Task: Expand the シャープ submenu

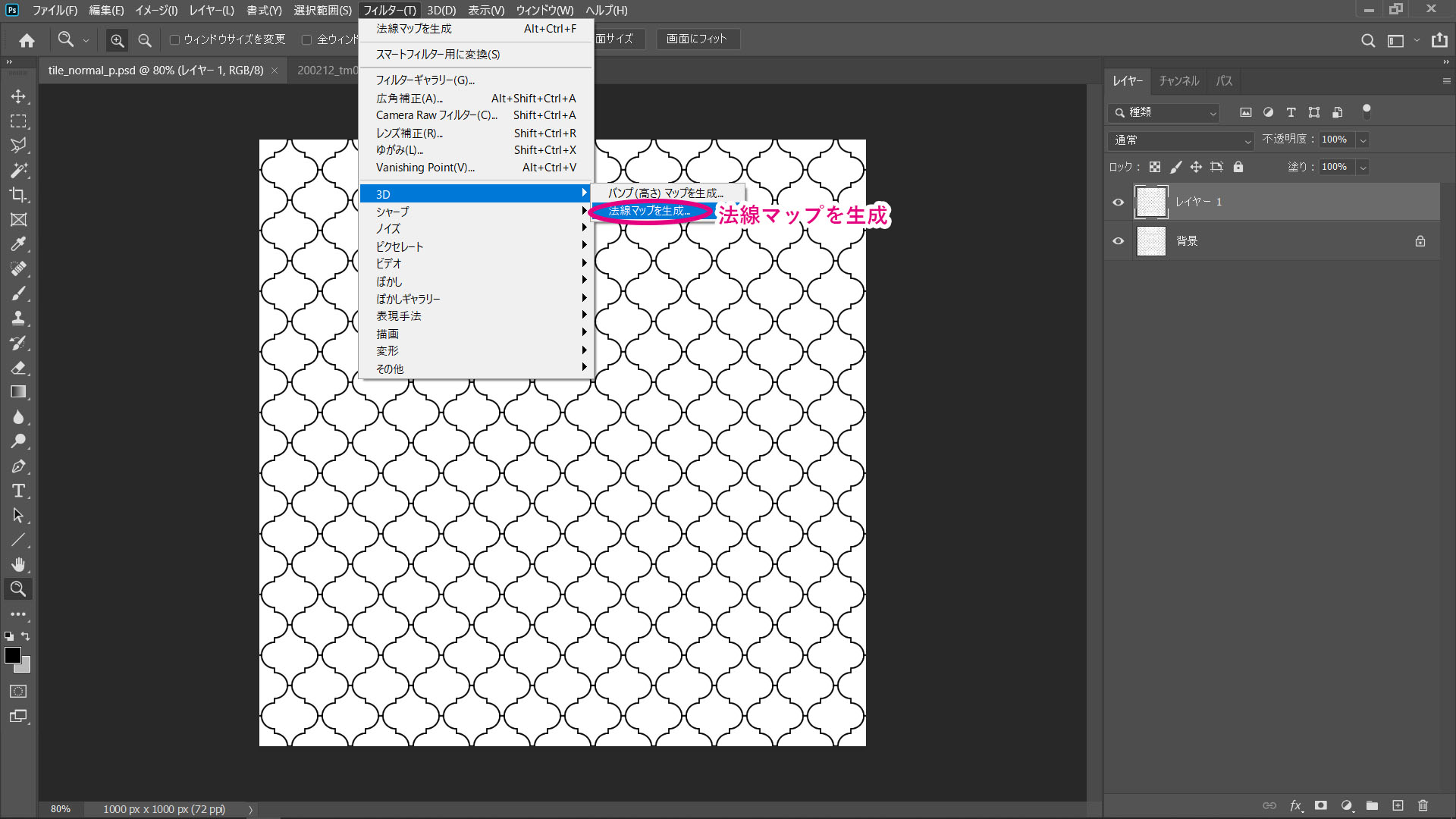Action: click(x=475, y=212)
